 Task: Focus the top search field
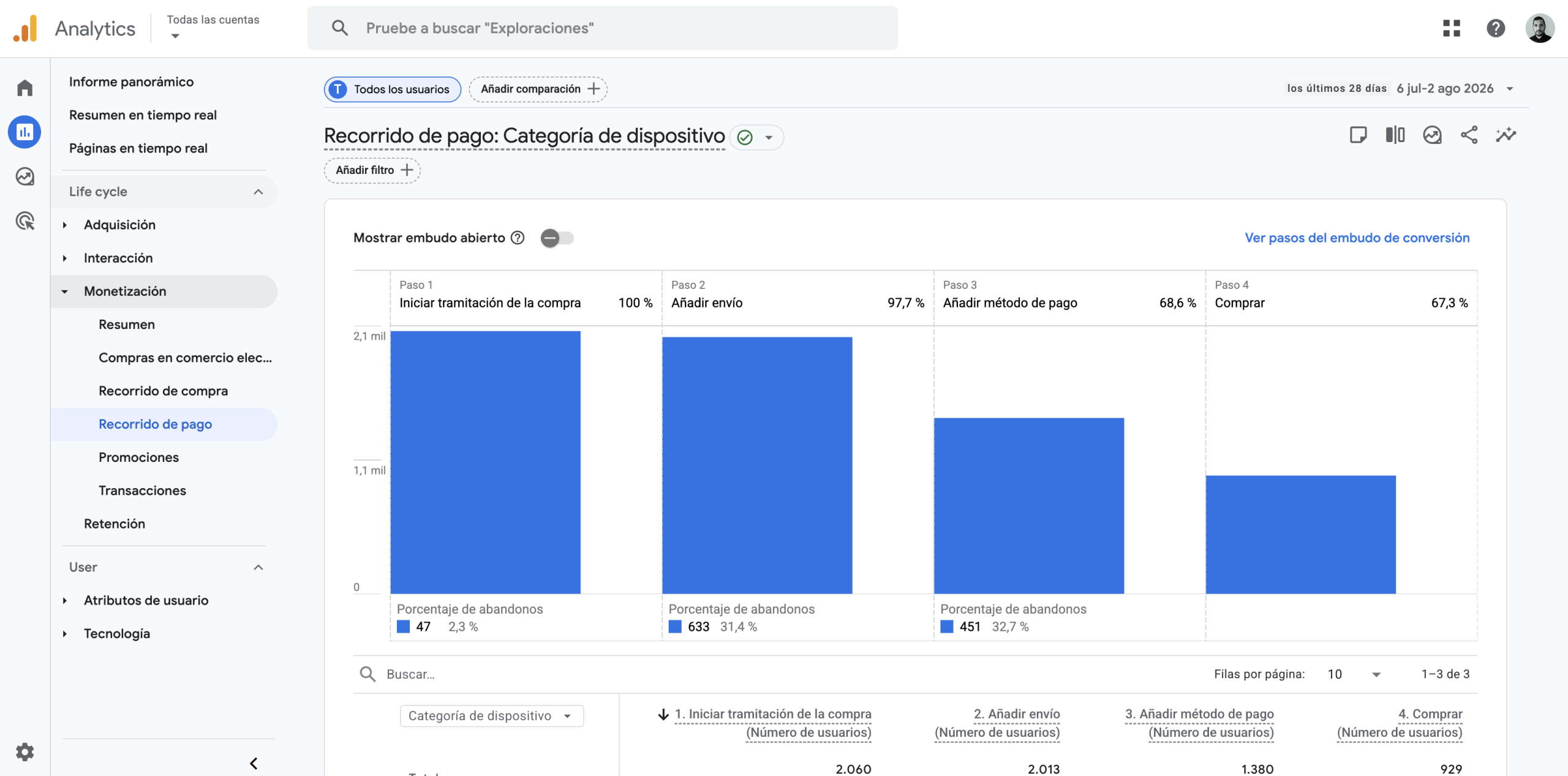click(603, 28)
